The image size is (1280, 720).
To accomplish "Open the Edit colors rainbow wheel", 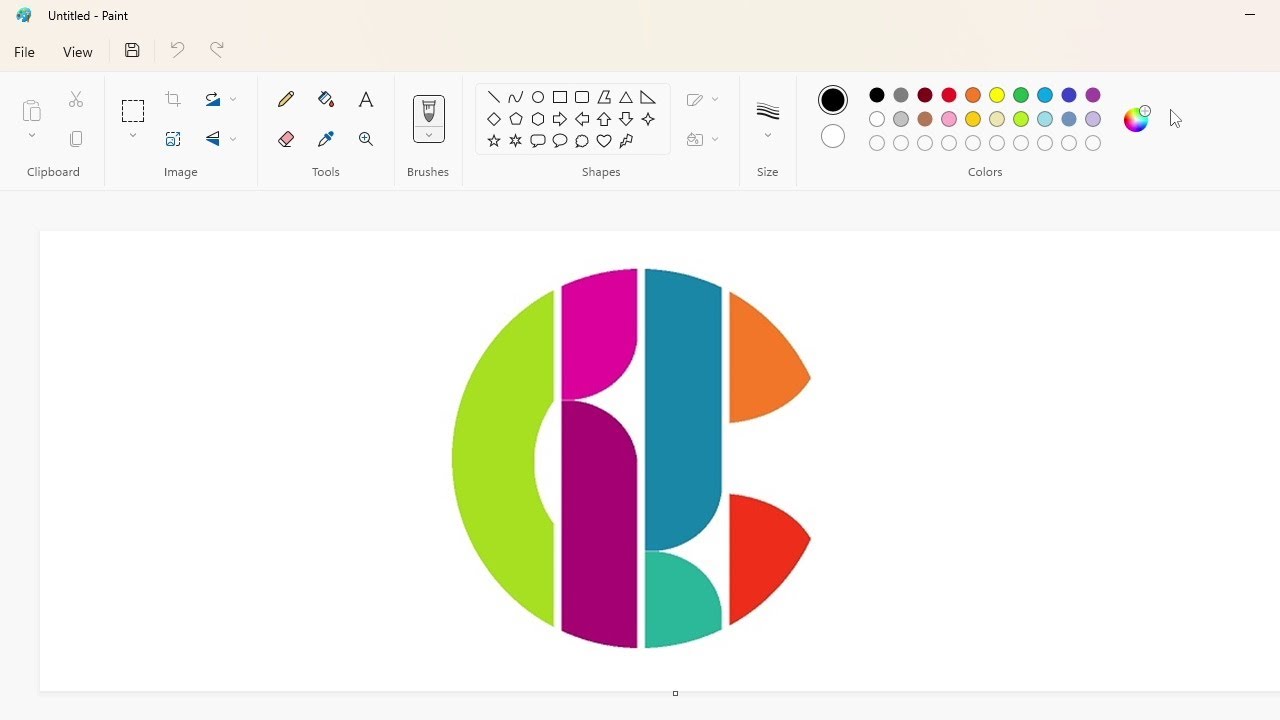I will pyautogui.click(x=1137, y=119).
